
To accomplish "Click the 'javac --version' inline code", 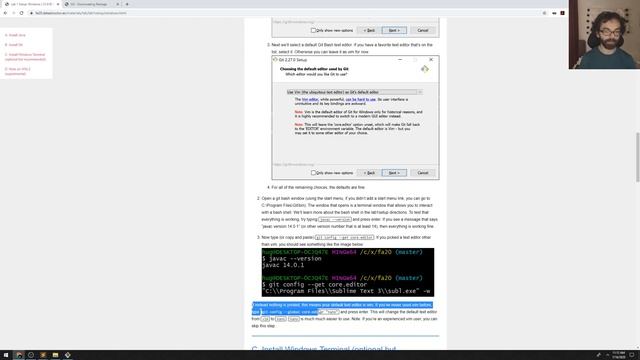I will [335, 219].
